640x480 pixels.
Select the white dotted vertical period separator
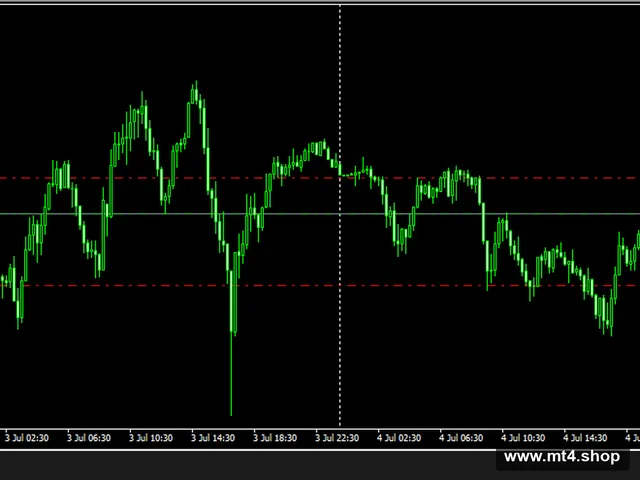click(x=340, y=216)
